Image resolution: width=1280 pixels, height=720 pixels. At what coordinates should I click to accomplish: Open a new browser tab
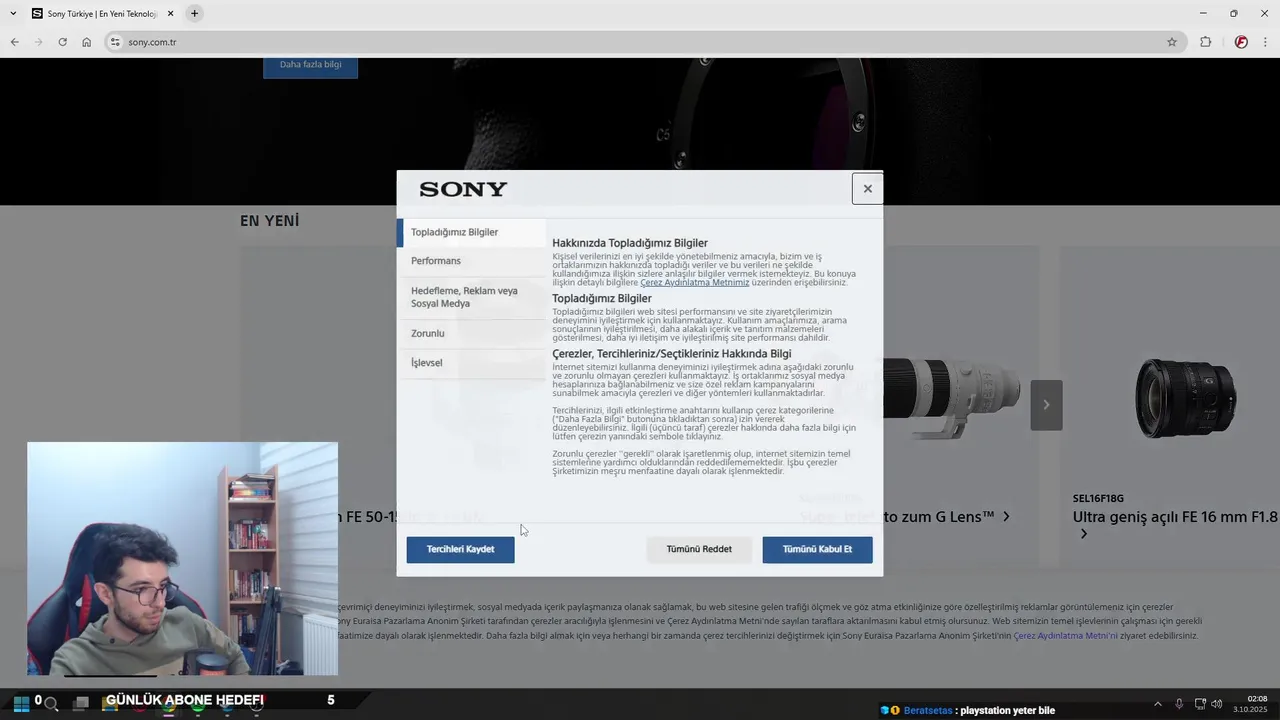click(x=194, y=13)
